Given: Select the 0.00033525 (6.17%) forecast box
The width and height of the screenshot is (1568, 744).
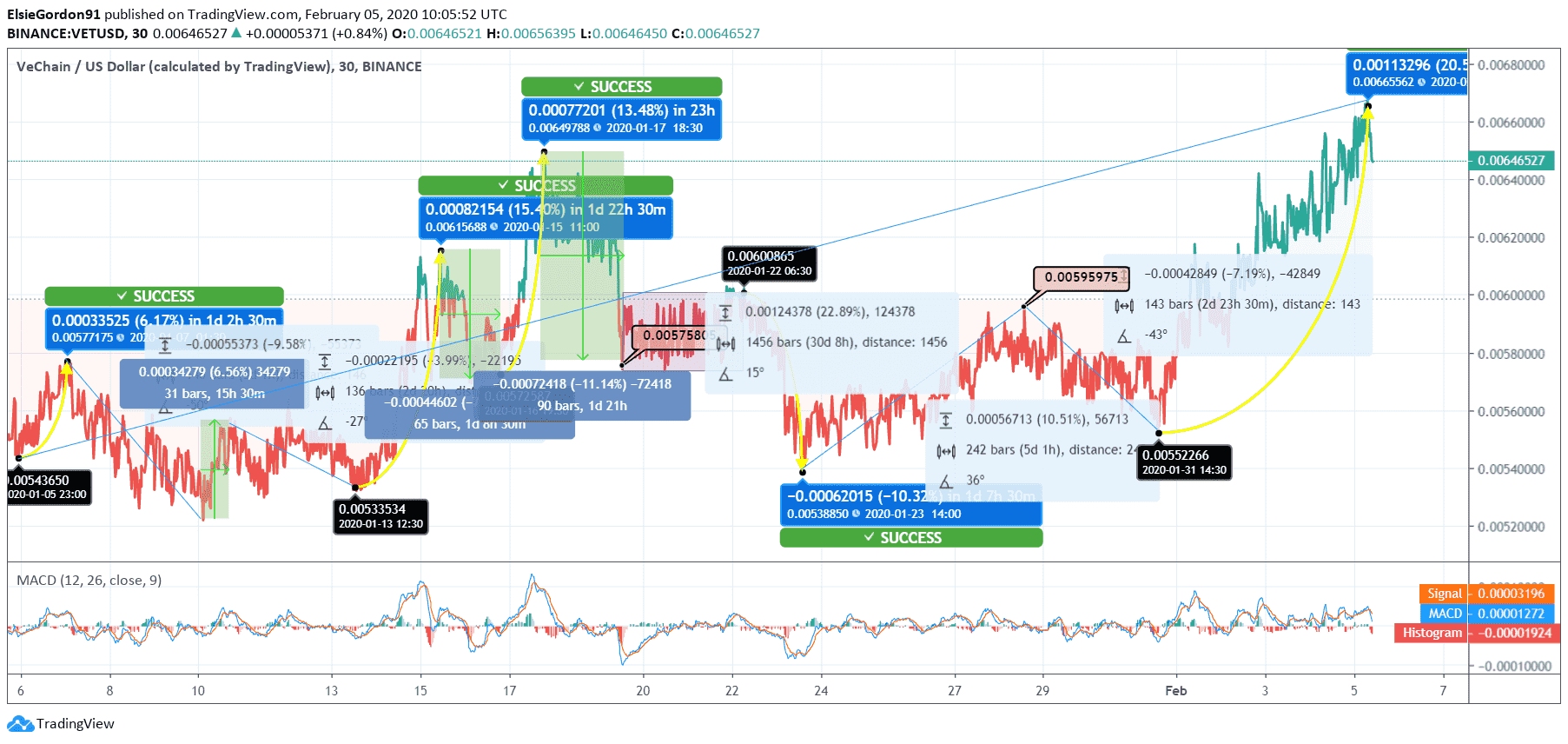Looking at the screenshot, I should 164,329.
